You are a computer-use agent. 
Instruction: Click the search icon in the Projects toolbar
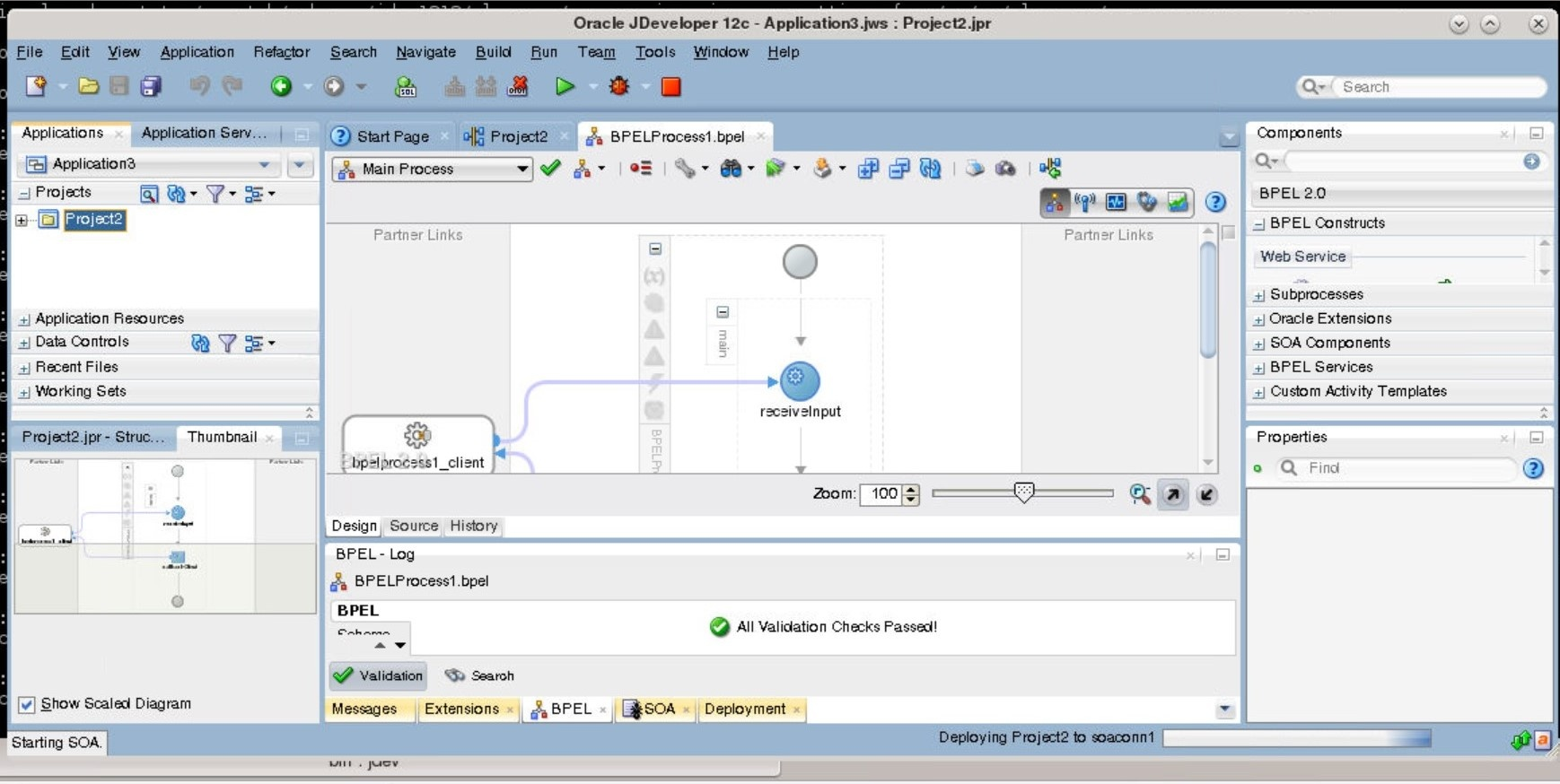(x=149, y=193)
